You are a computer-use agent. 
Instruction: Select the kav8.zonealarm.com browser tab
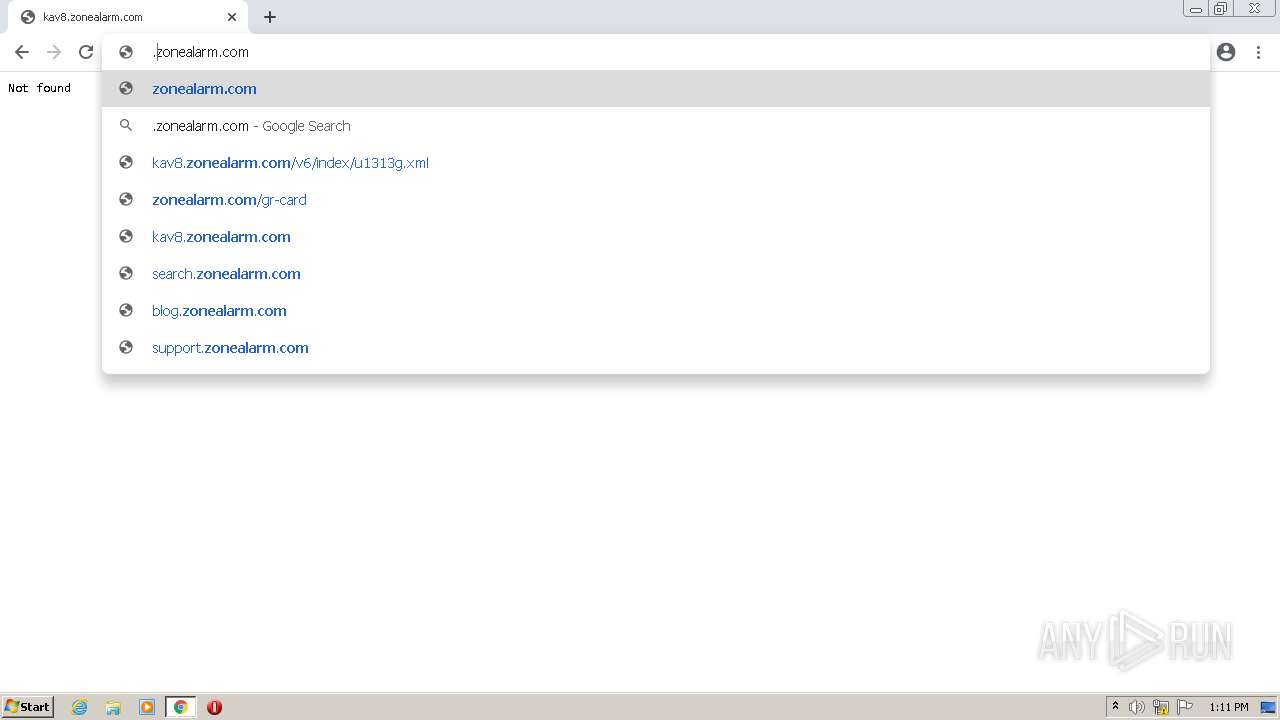tap(128, 17)
